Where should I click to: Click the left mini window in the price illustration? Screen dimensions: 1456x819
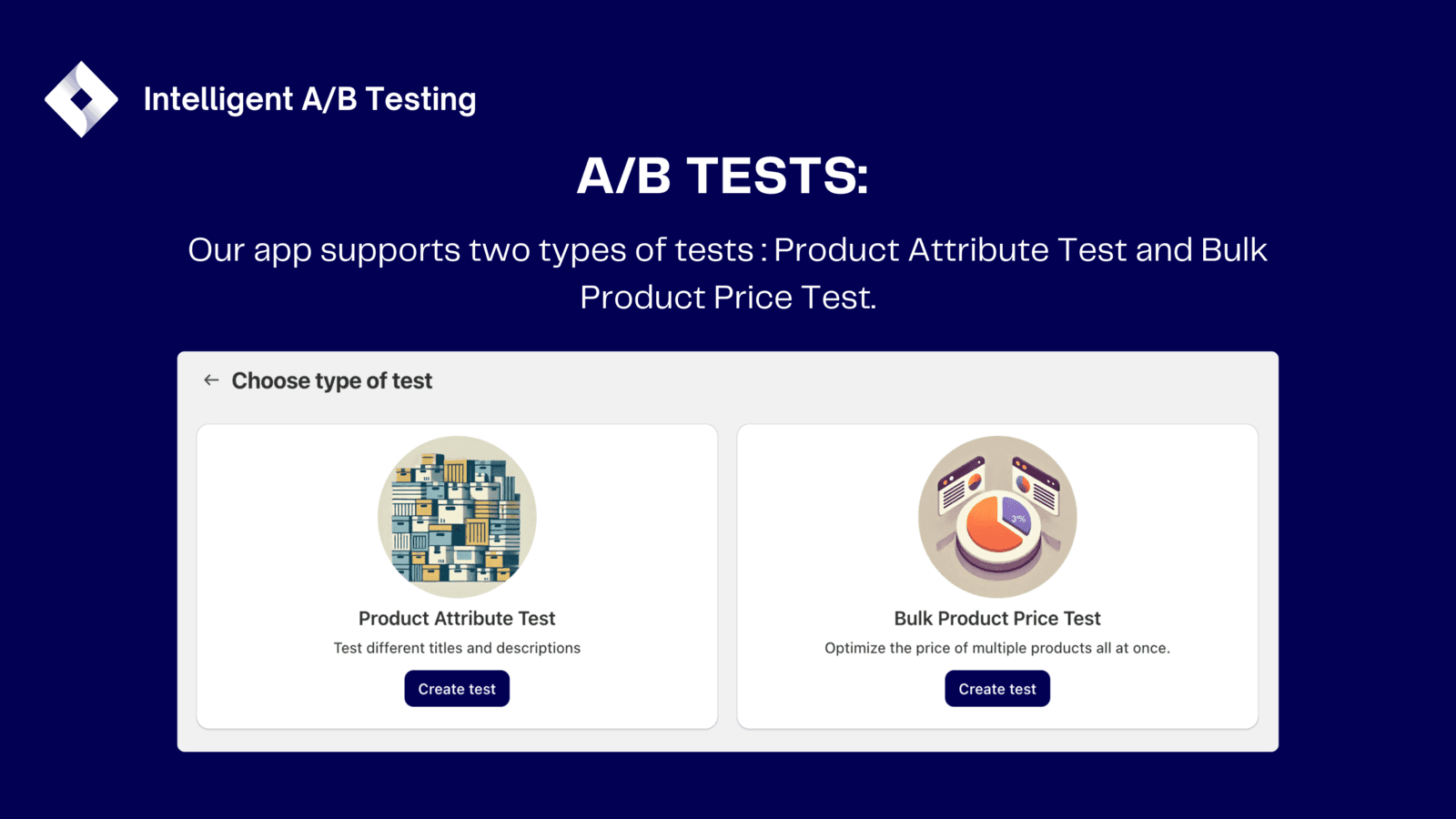[x=961, y=483]
